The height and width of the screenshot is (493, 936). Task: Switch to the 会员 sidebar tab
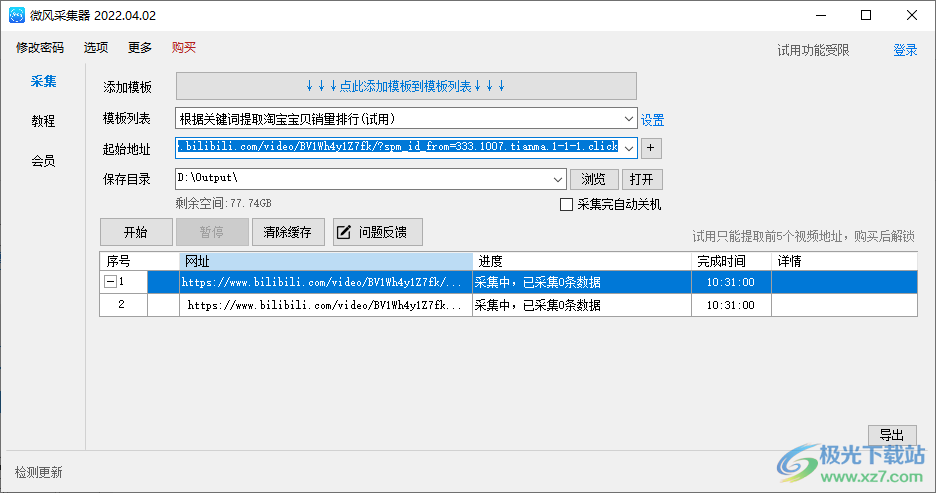point(44,161)
